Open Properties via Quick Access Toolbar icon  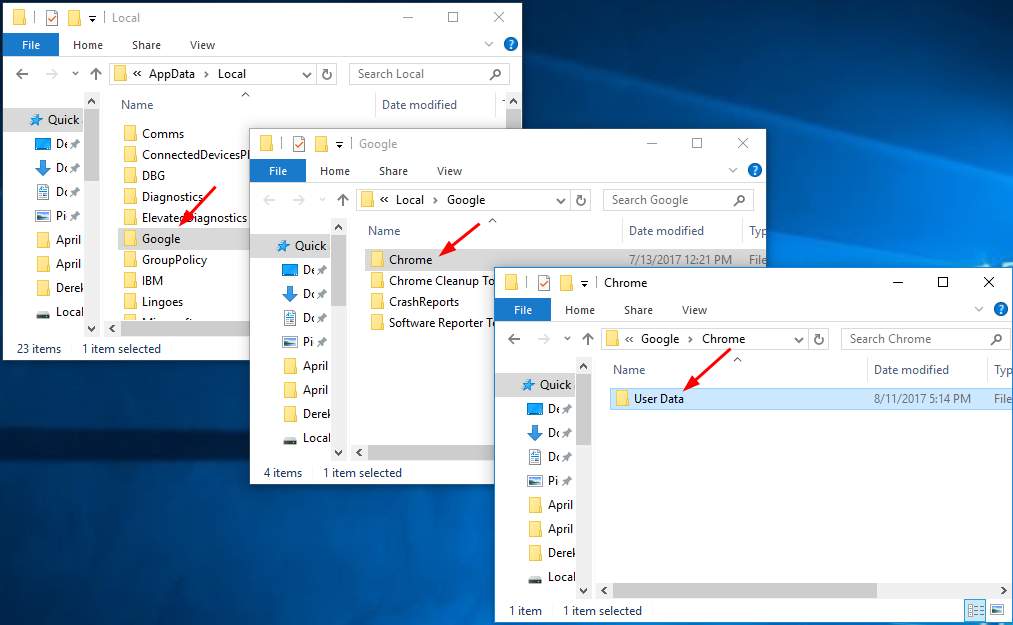[x=543, y=282]
